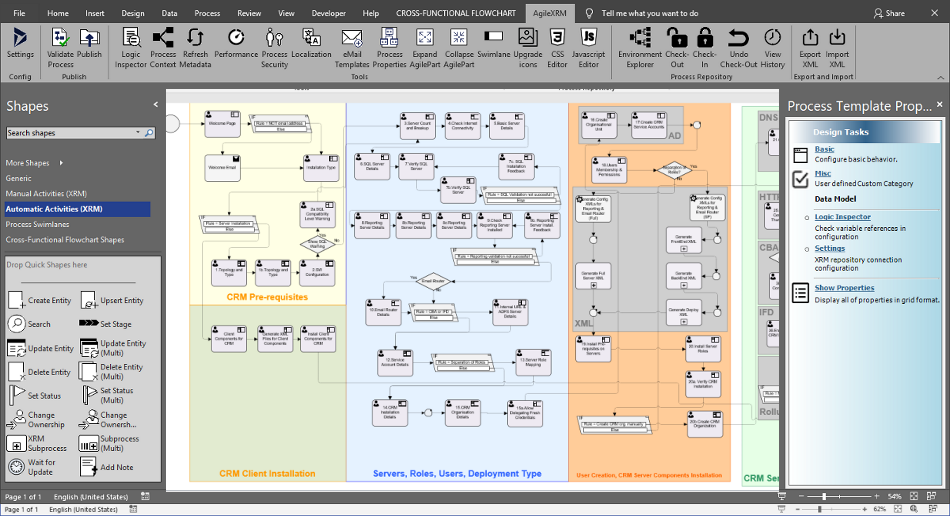Open the File menu
Image resolution: width=950 pixels, height=516 pixels.
[x=19, y=13]
